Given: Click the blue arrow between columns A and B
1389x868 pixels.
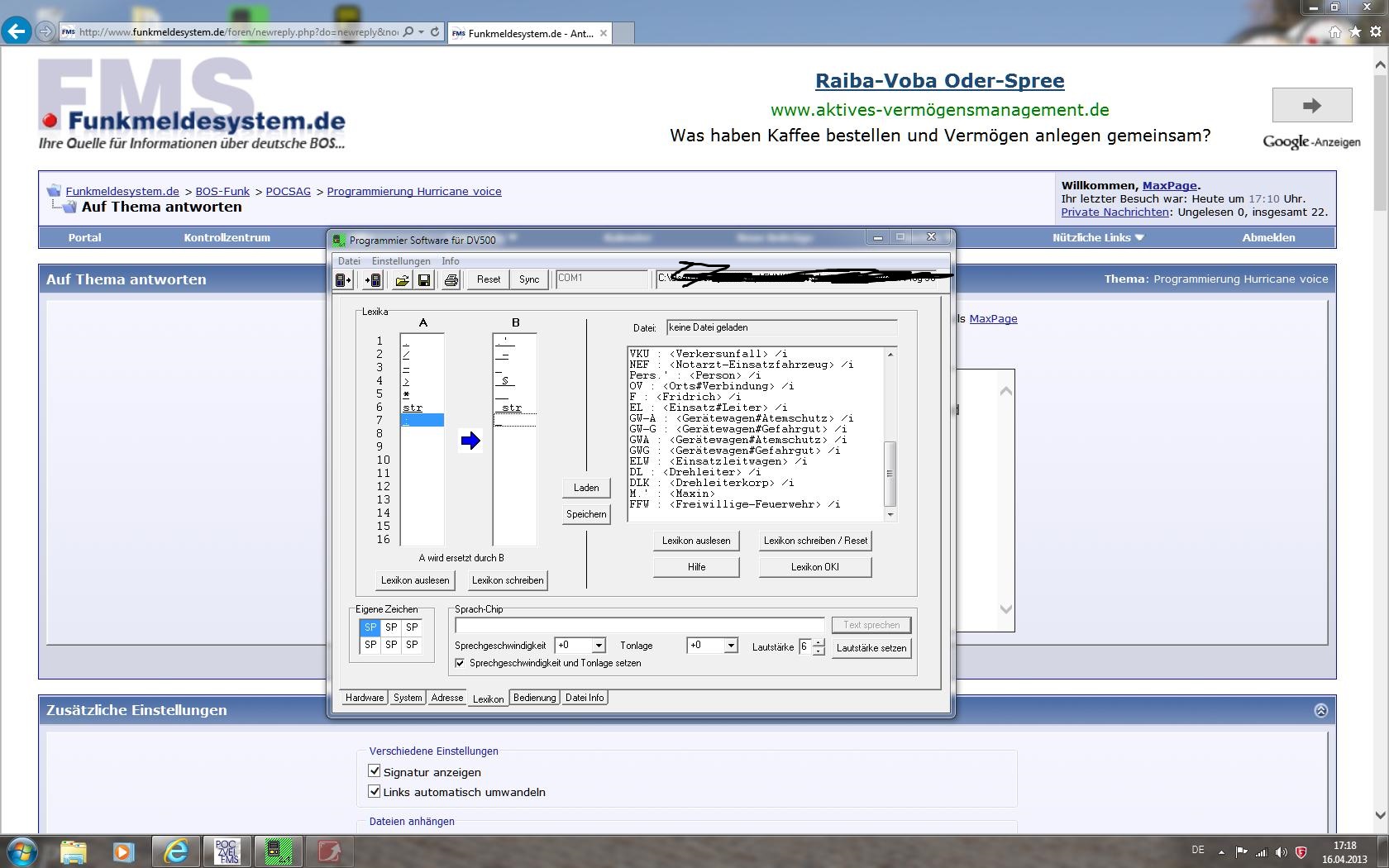Looking at the screenshot, I should point(470,441).
